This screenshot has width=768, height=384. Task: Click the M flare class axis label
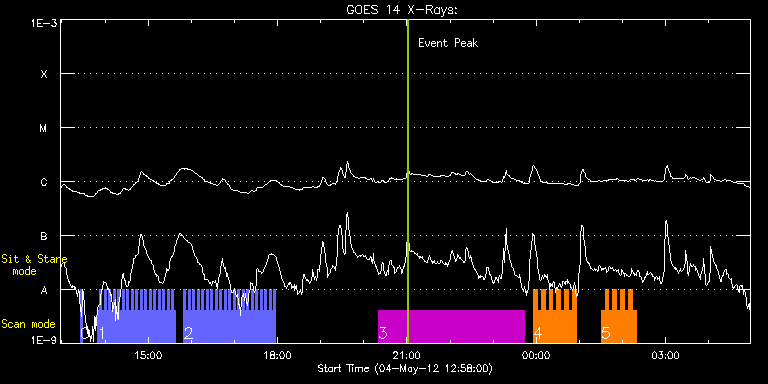pos(44,128)
